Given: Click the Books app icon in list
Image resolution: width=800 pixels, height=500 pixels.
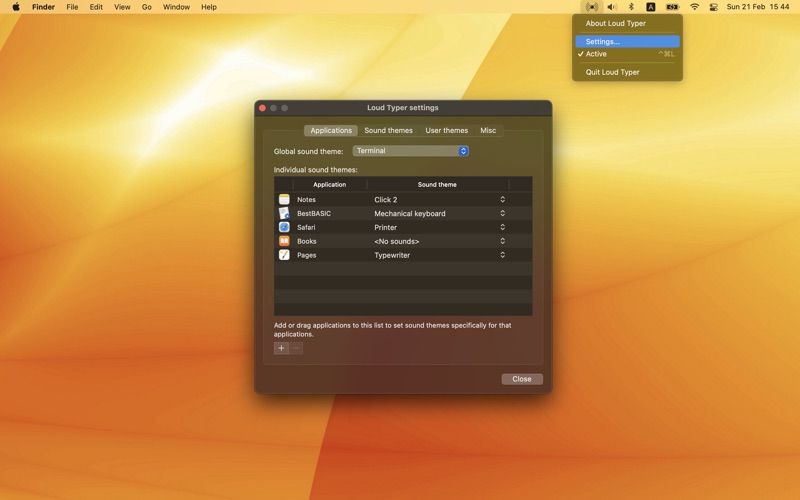Looking at the screenshot, I should 284,241.
